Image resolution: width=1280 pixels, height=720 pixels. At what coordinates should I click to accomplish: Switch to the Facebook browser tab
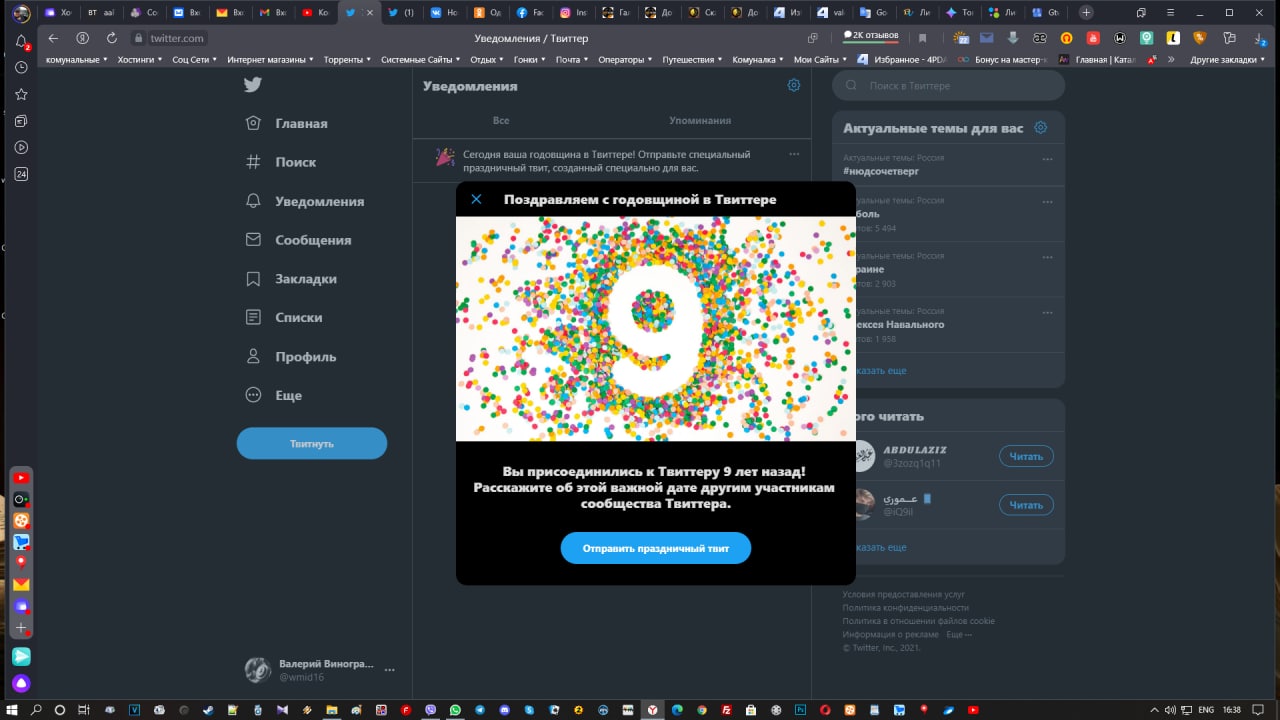point(531,13)
